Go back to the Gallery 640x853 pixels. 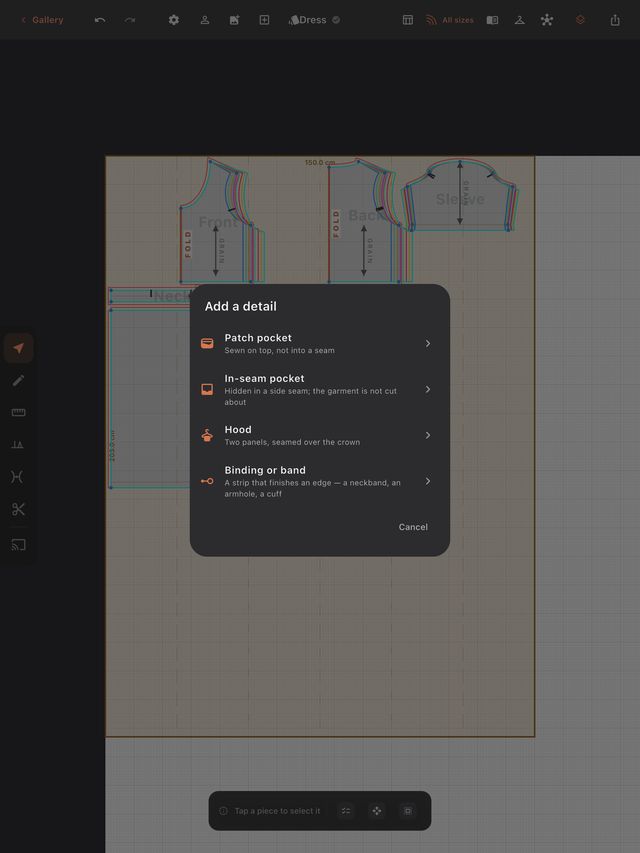click(42, 20)
